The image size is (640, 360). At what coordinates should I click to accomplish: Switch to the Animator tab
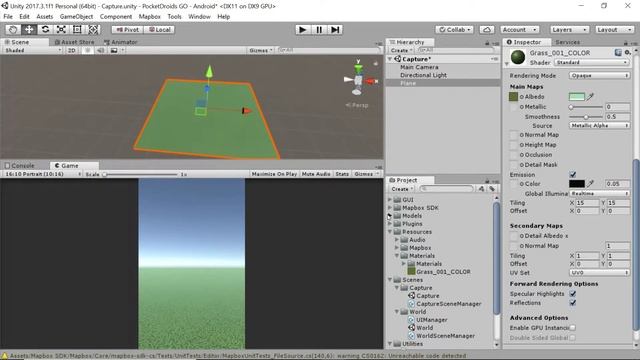(120, 42)
